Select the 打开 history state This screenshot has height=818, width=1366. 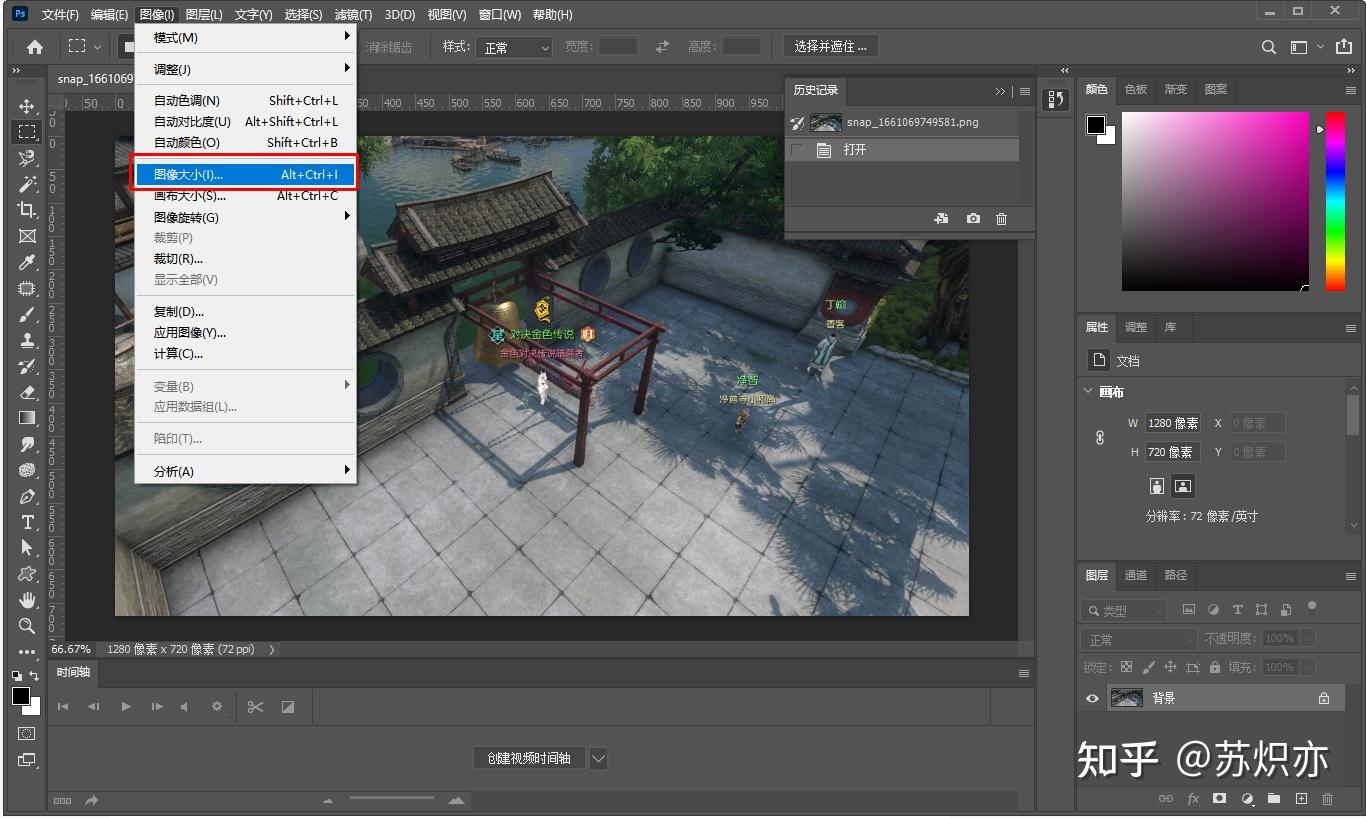(902, 150)
